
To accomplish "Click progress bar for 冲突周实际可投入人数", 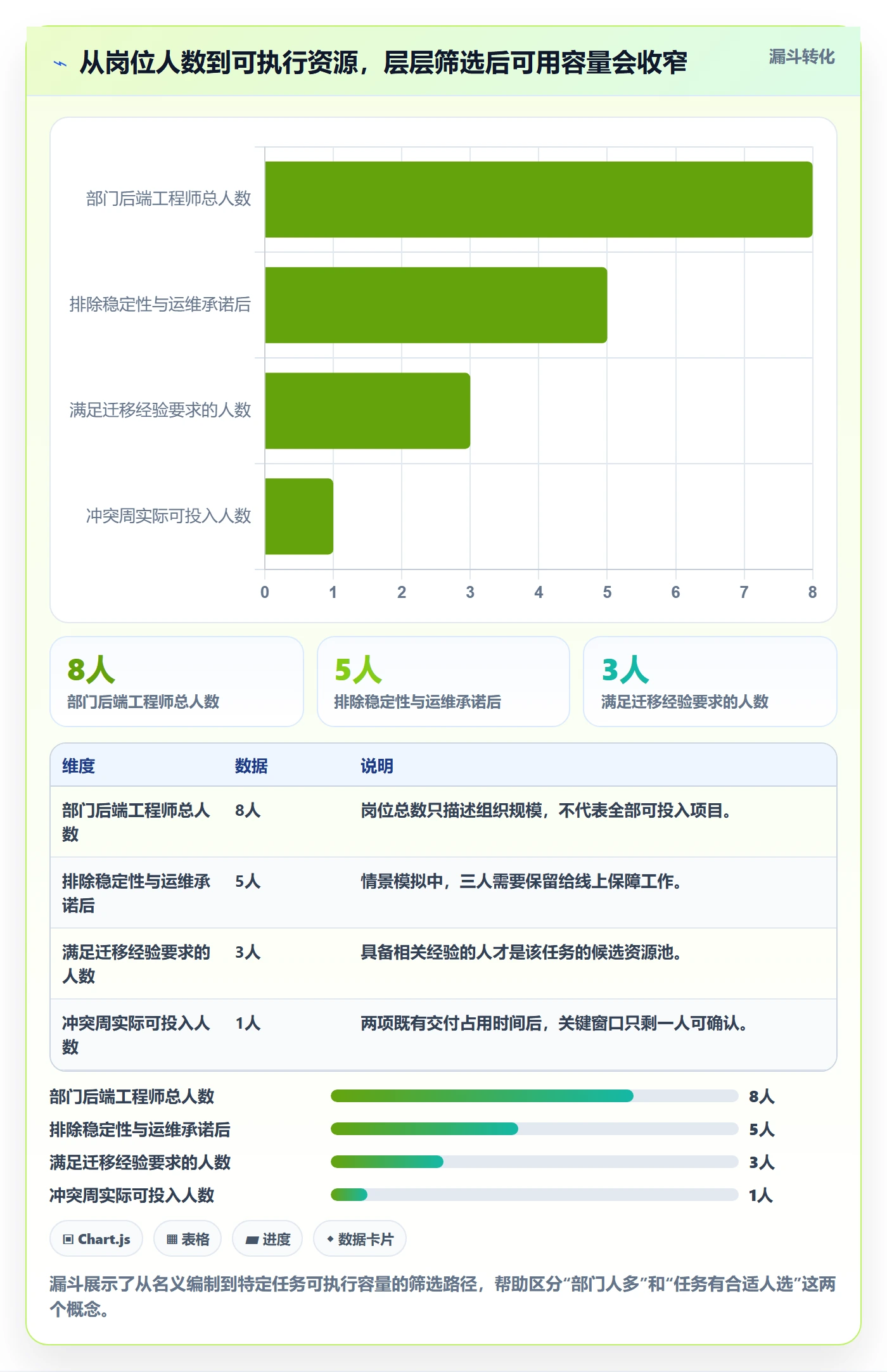I will tap(534, 1195).
